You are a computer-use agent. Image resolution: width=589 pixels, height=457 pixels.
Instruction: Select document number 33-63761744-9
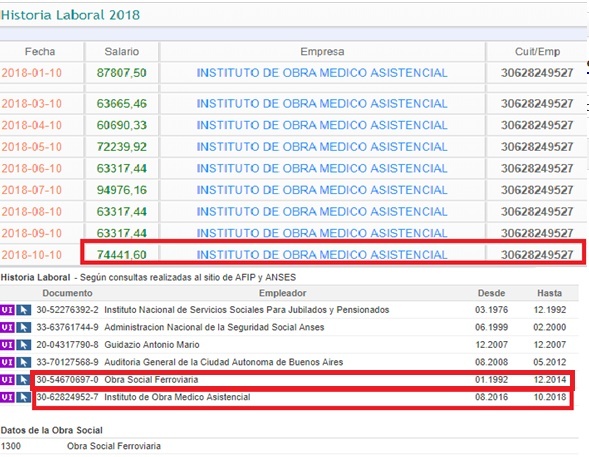pos(67,327)
